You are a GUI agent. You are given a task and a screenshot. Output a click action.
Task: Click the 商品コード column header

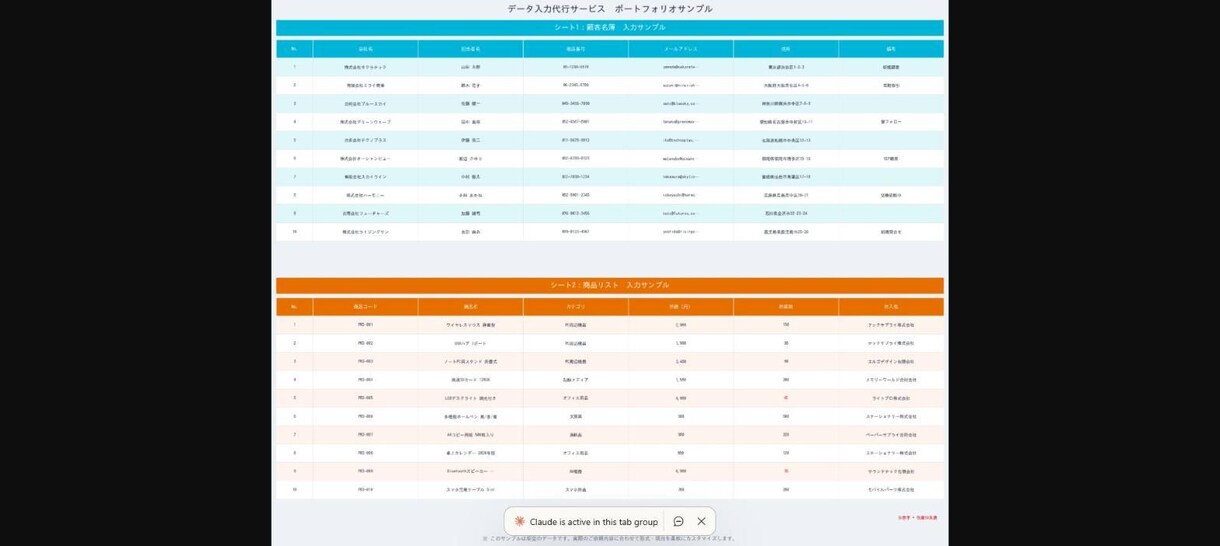(365, 307)
